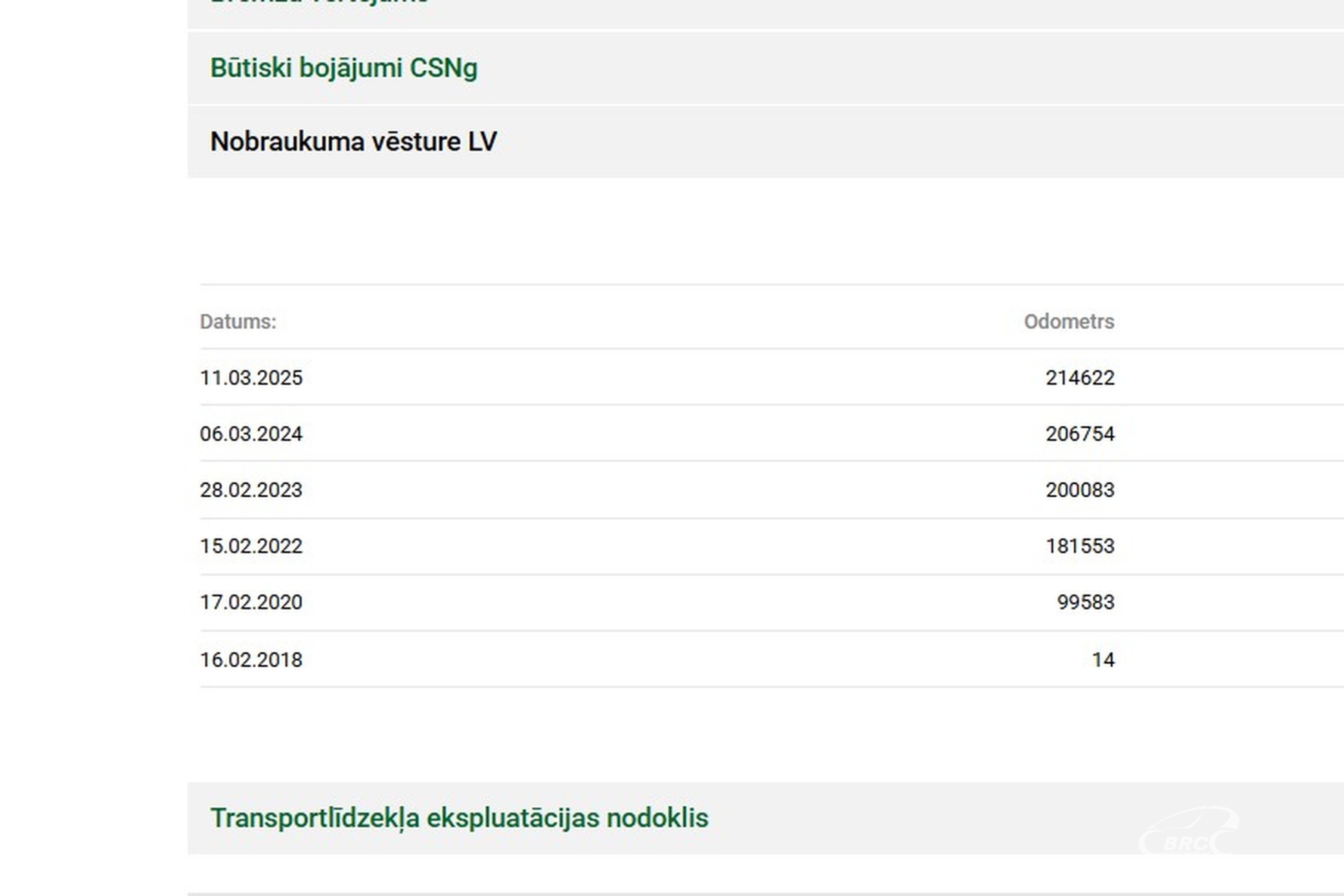Select the 06.03.2024 date entry
This screenshot has height=896, width=1344.
251,434
